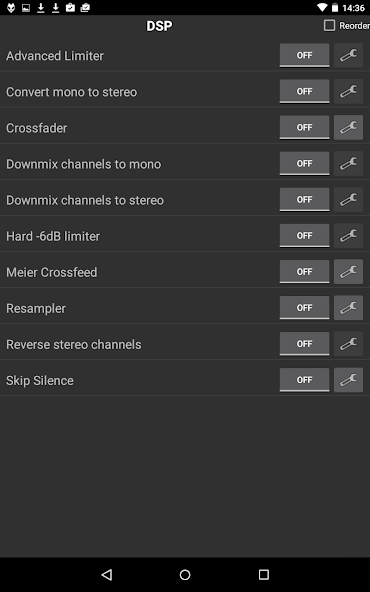Open Convert mono to stereo wrench settings

(348, 91)
